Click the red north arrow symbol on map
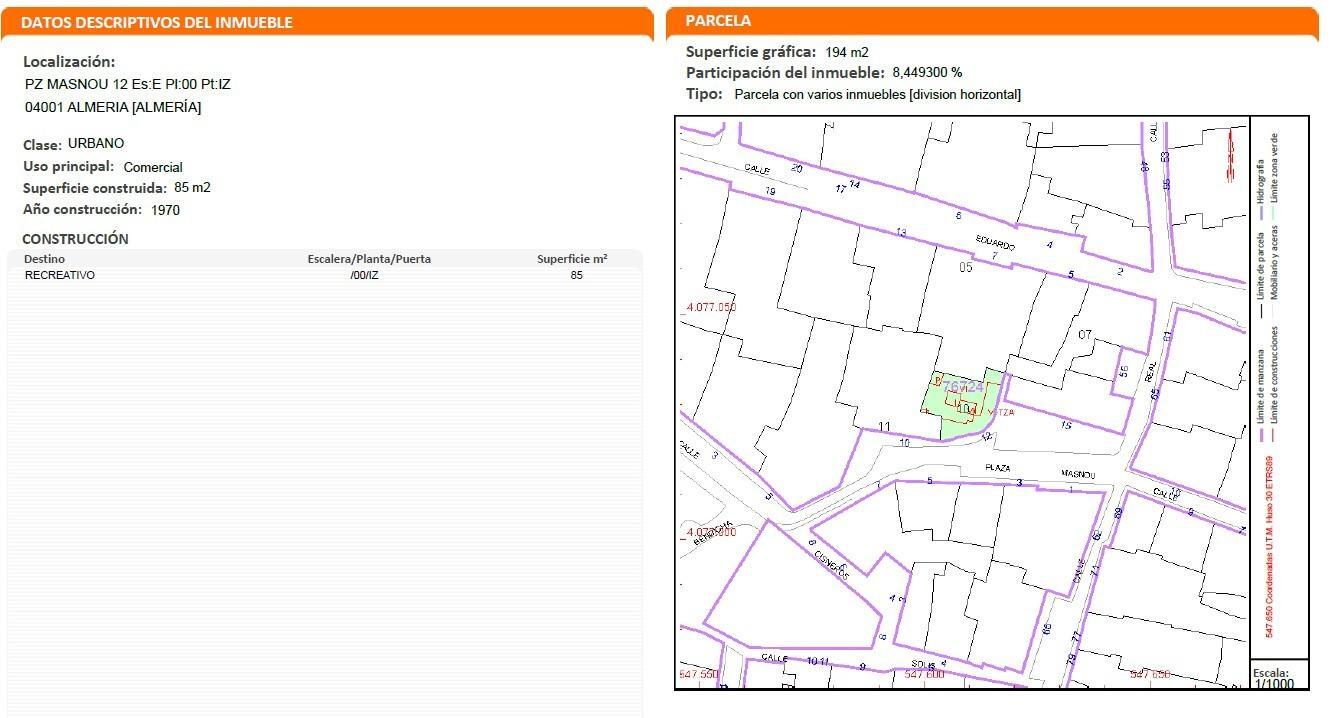 1226,158
